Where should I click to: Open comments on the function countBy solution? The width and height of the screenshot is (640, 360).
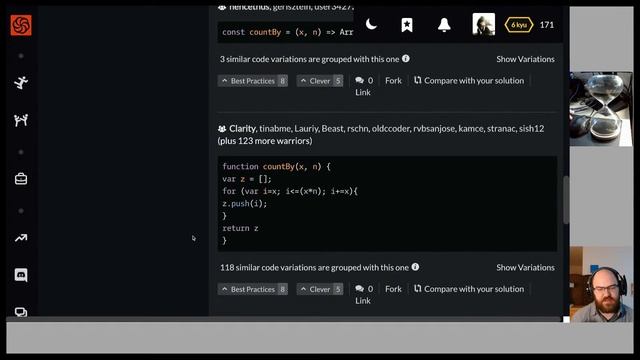pos(364,289)
